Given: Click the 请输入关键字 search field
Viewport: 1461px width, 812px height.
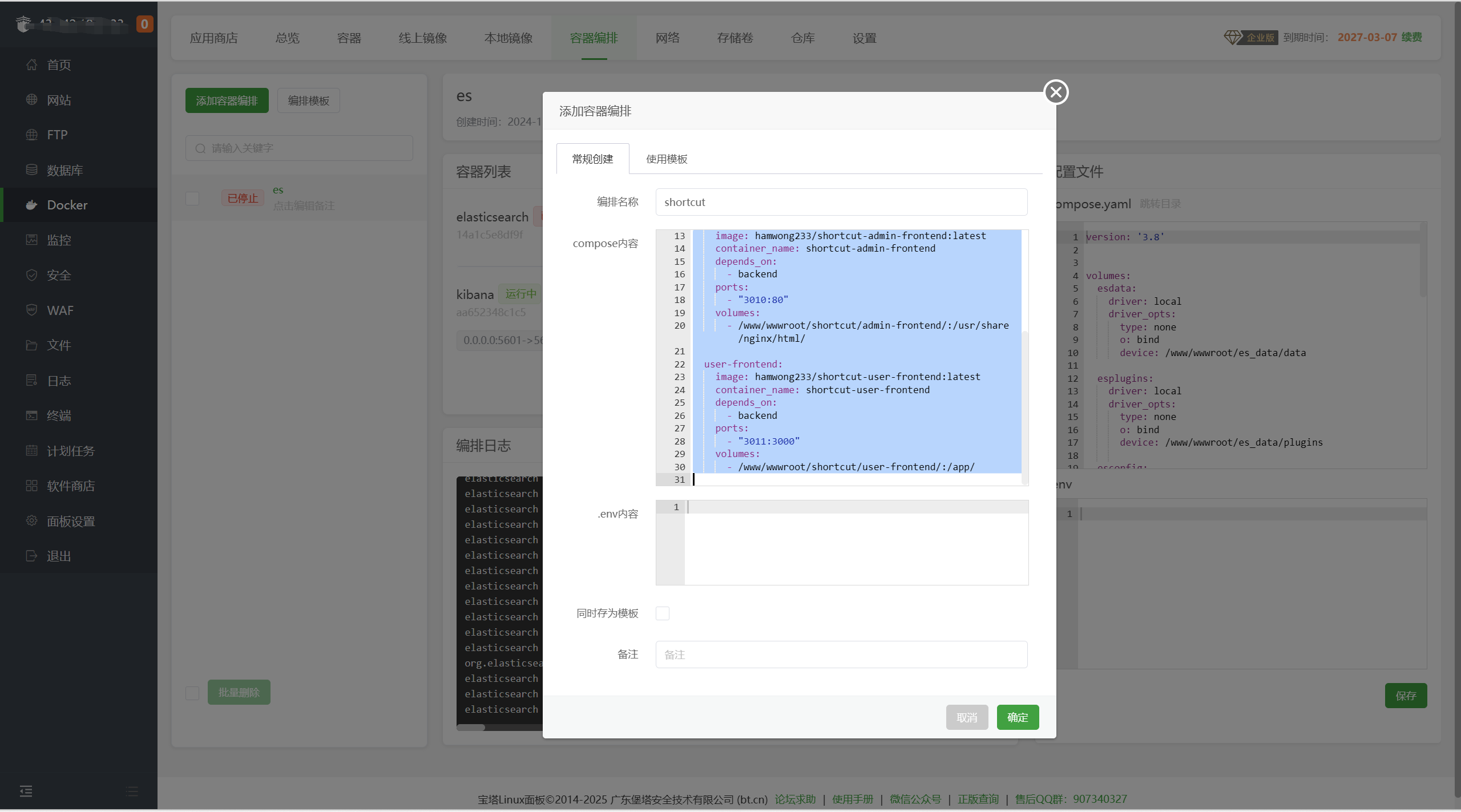Looking at the screenshot, I should (299, 148).
